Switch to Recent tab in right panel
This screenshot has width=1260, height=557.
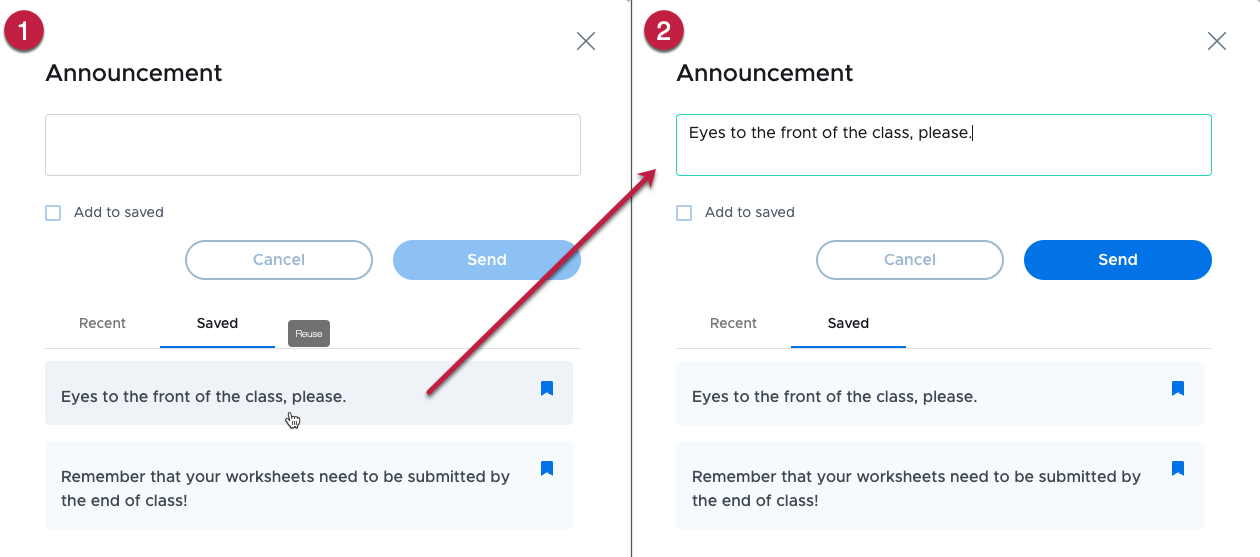(733, 323)
